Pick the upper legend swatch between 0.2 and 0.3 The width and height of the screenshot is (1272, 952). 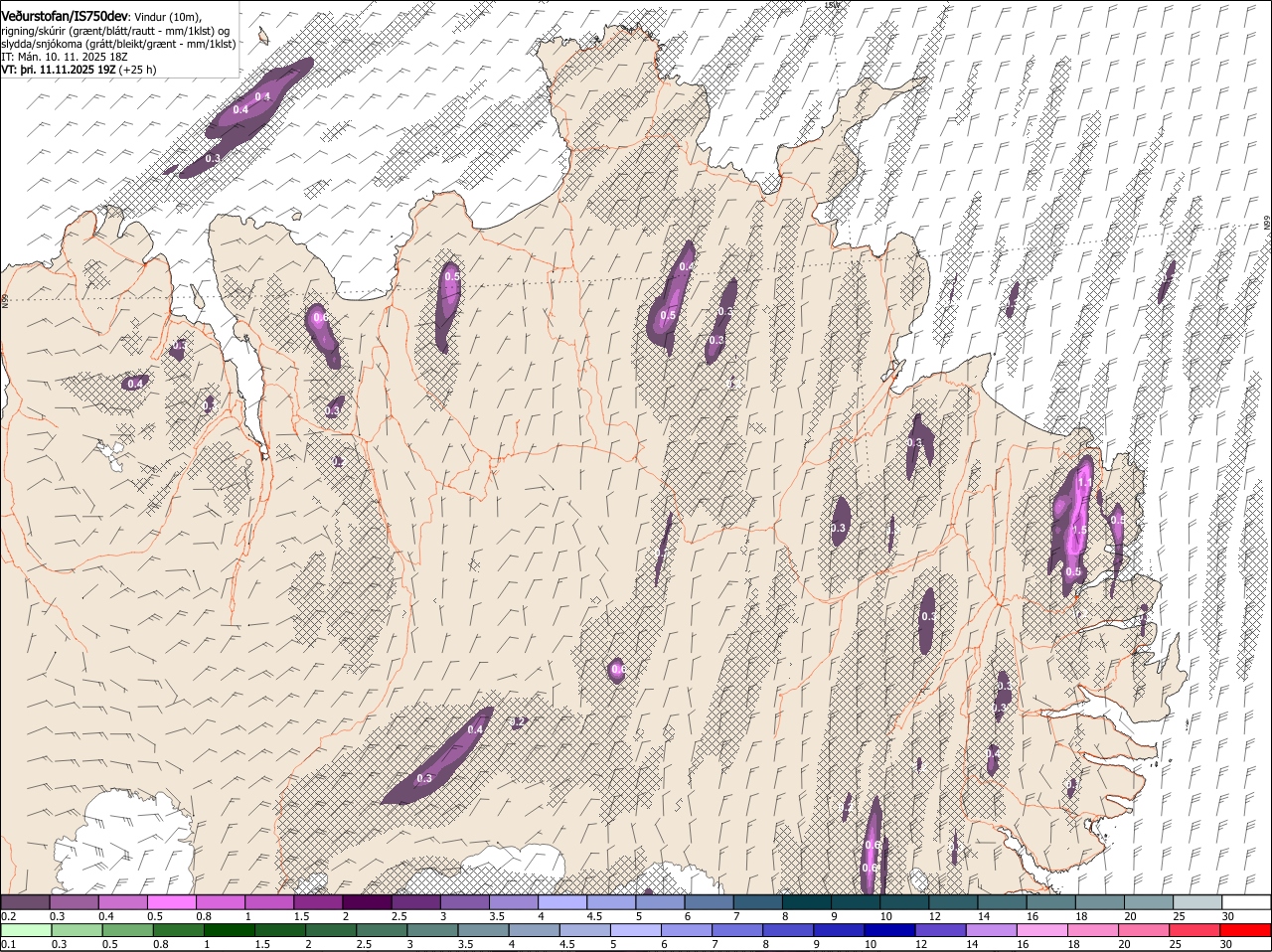pyautogui.click(x=25, y=901)
